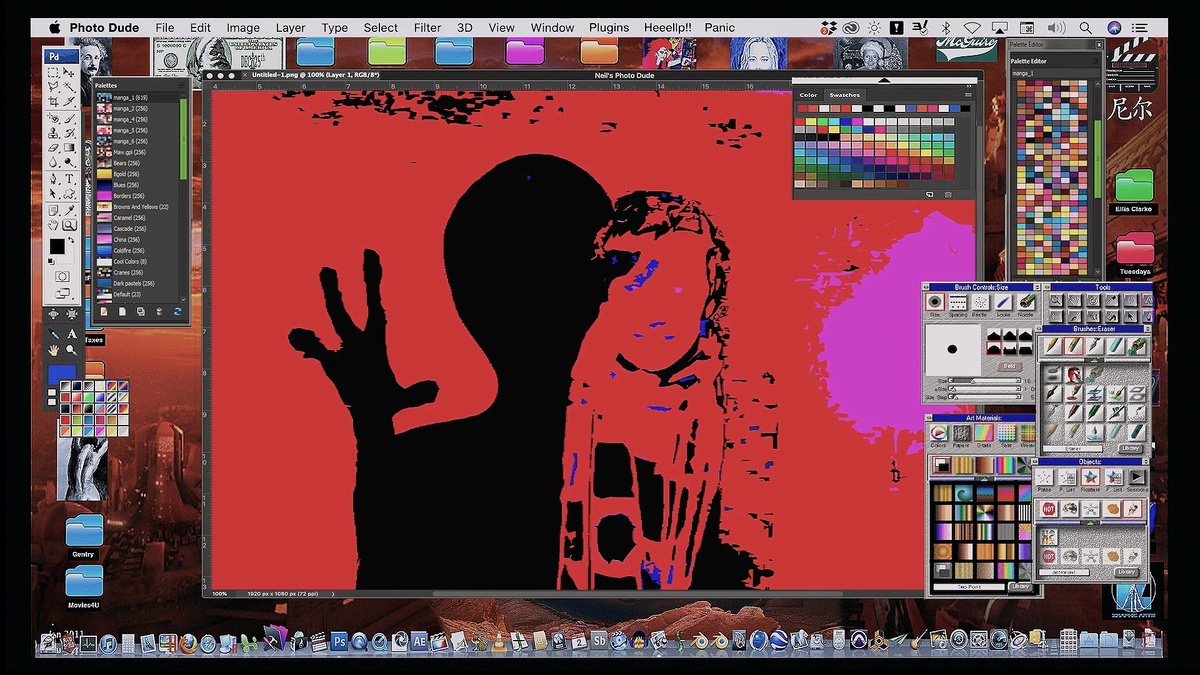Image resolution: width=1200 pixels, height=675 pixels.
Task: Select the Pen tool in toolbox
Action: pos(53,178)
